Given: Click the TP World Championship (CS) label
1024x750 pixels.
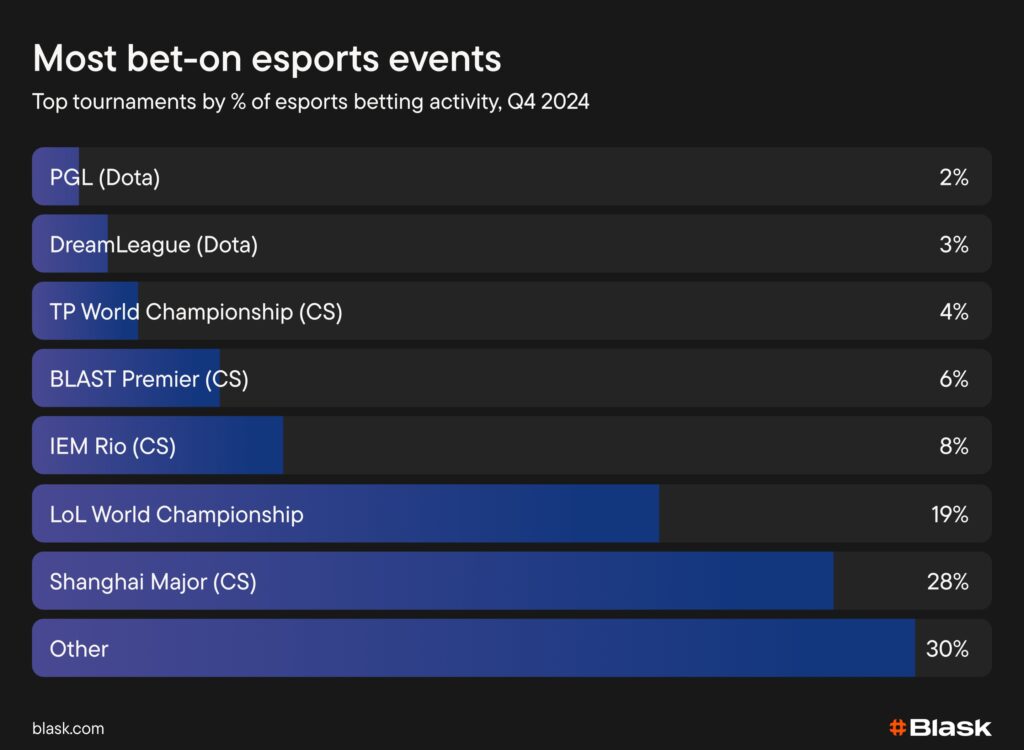Looking at the screenshot, I should coord(196,312).
